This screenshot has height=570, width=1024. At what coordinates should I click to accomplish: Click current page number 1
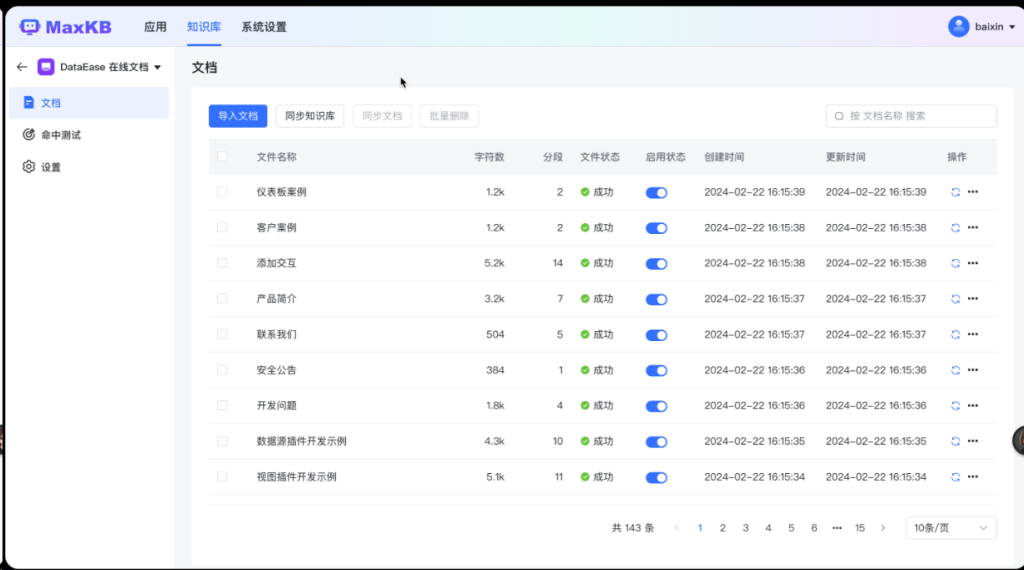[x=699, y=528]
